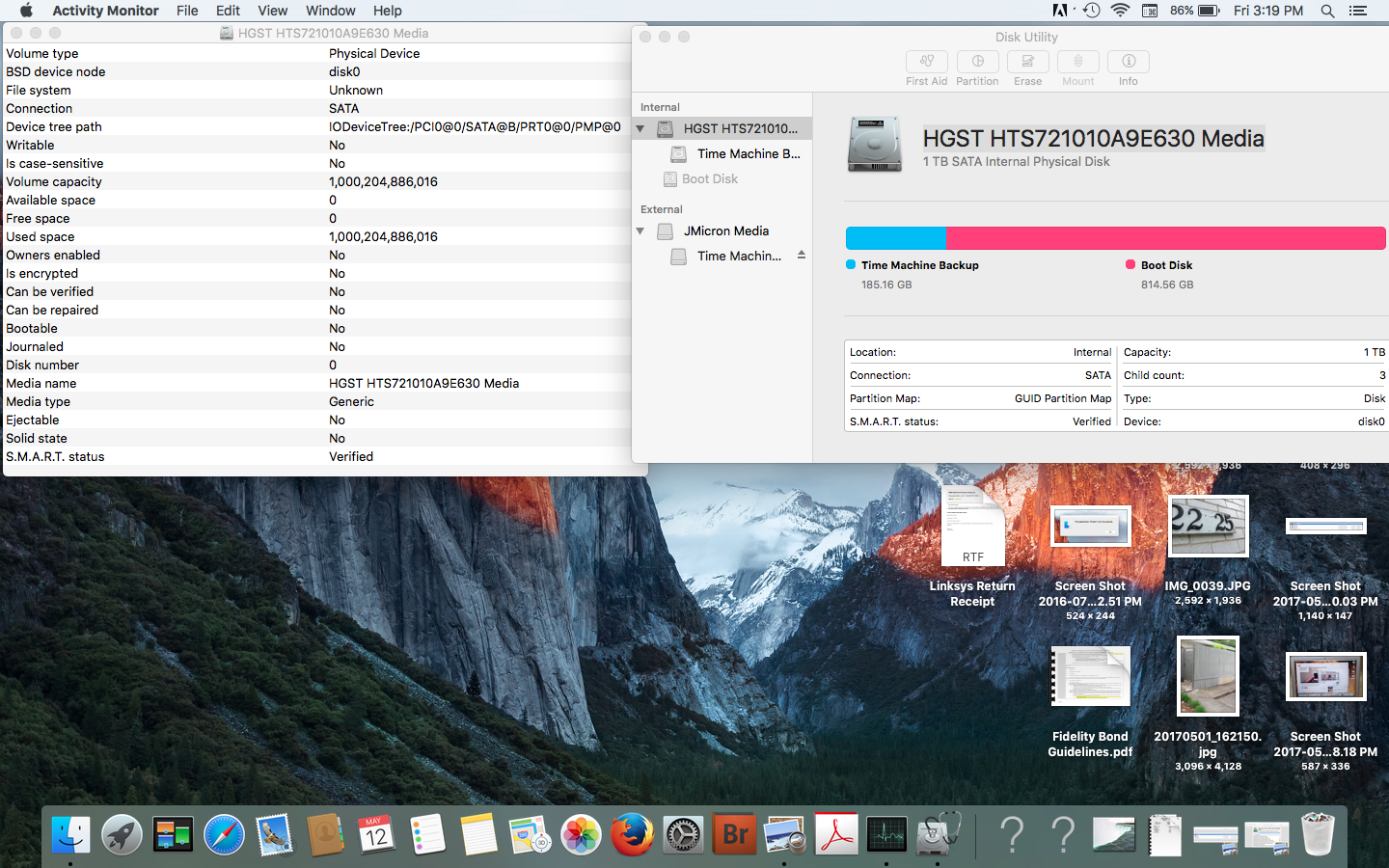Collapse the JMicron Media disk tree
The width and height of the screenshot is (1389, 868).
[640, 231]
